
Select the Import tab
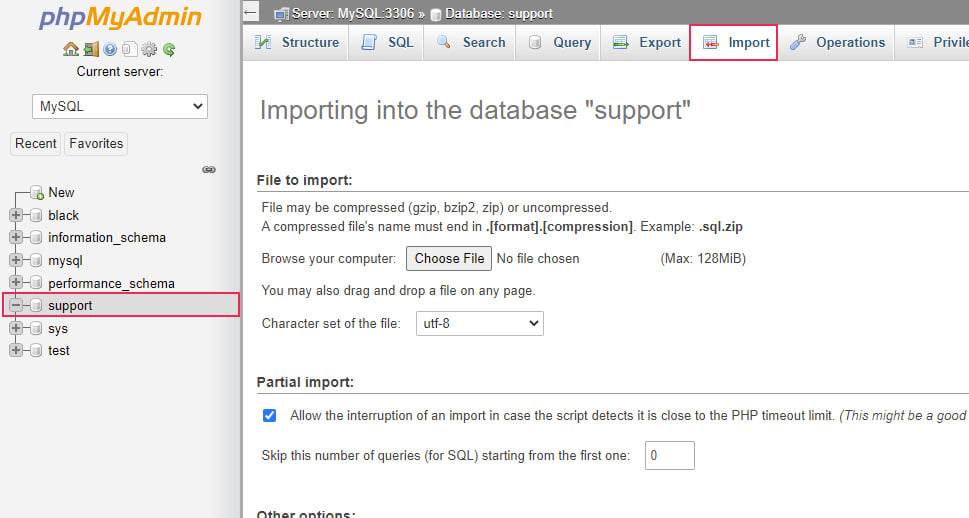tap(734, 43)
